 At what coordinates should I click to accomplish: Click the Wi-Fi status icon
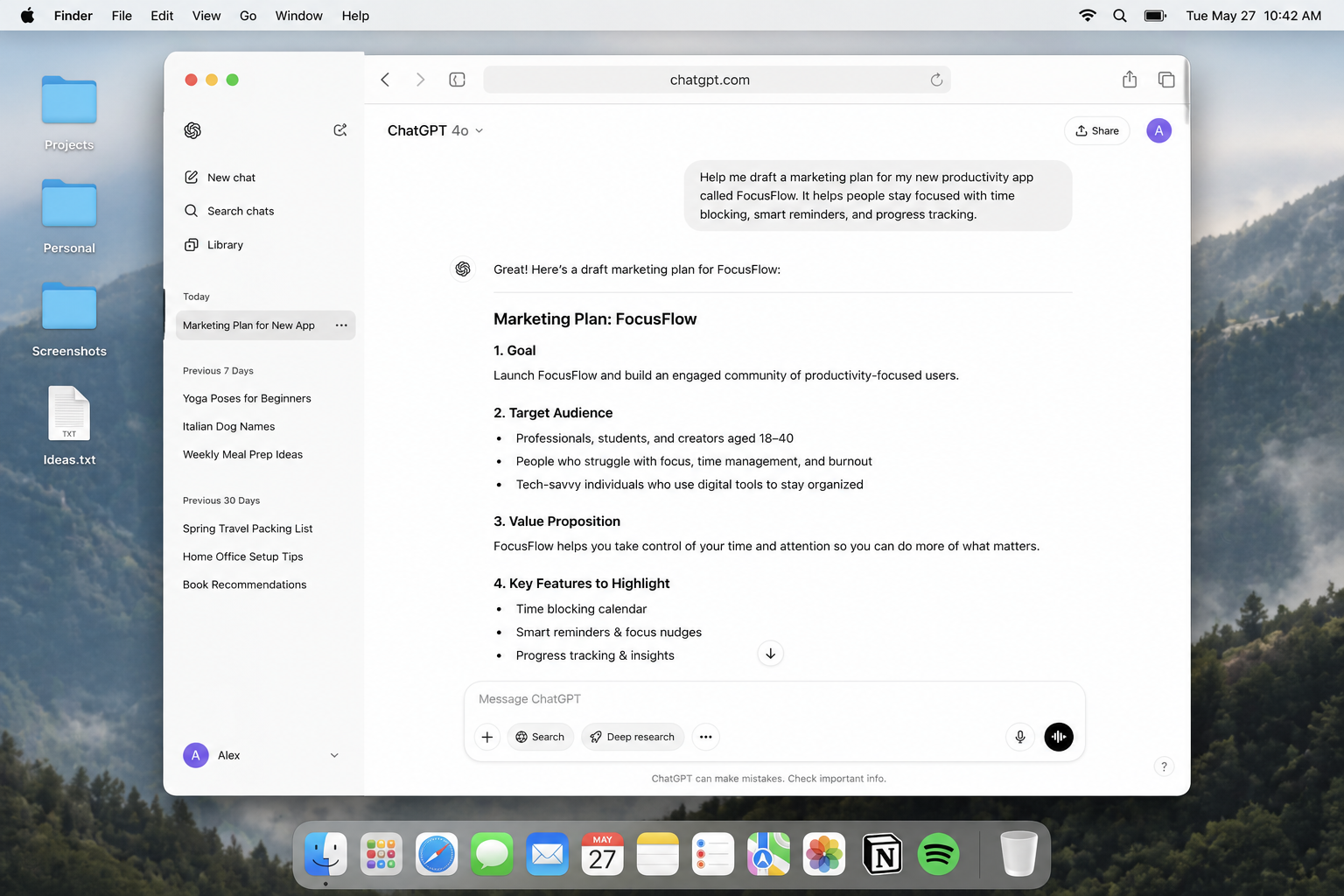click(1088, 16)
